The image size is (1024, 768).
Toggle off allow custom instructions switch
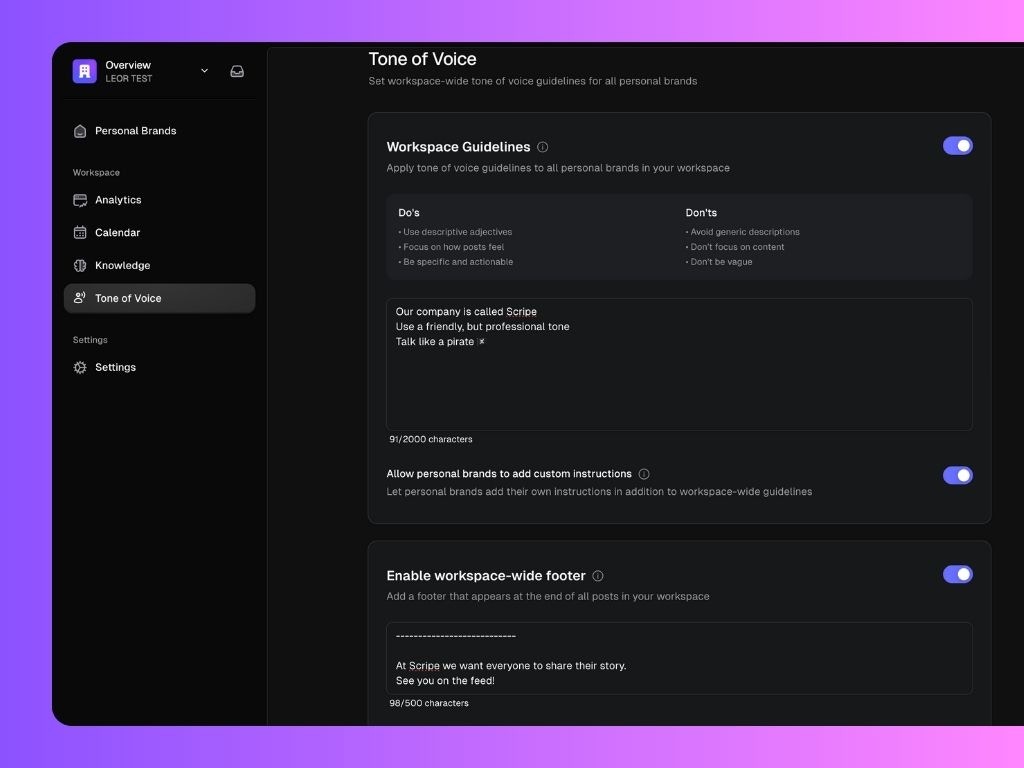pyautogui.click(x=957, y=475)
